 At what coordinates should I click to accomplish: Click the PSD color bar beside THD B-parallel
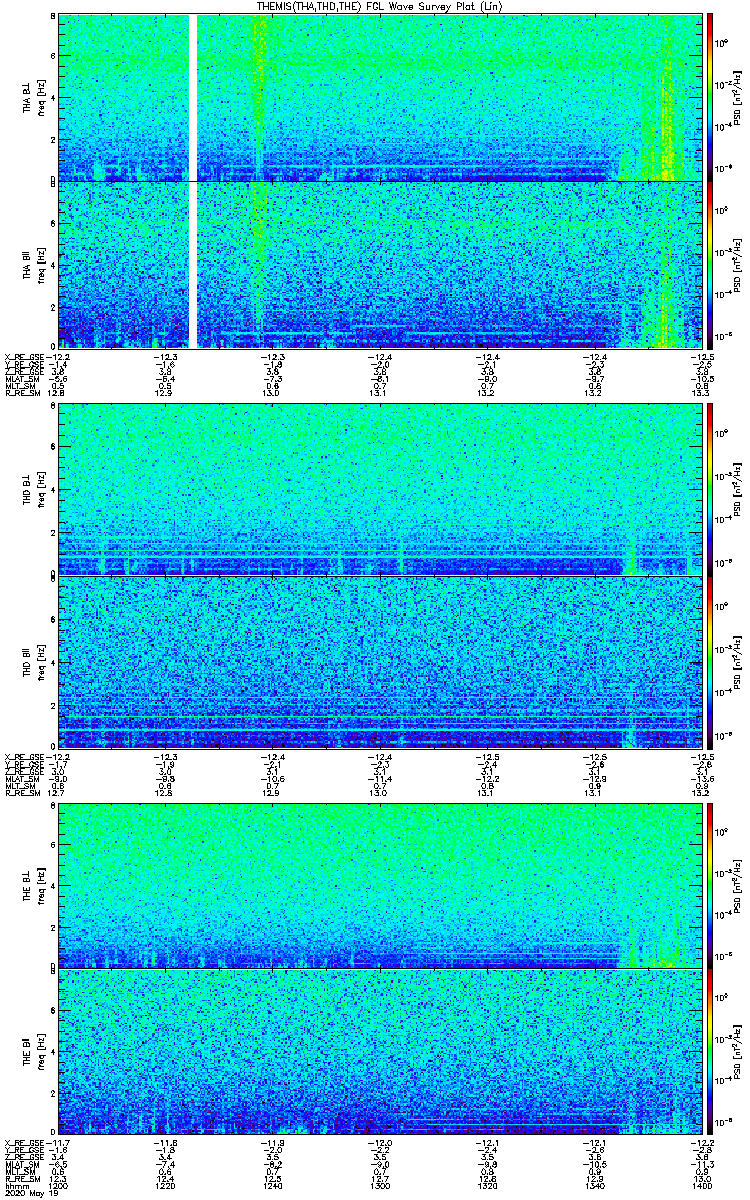[711, 663]
